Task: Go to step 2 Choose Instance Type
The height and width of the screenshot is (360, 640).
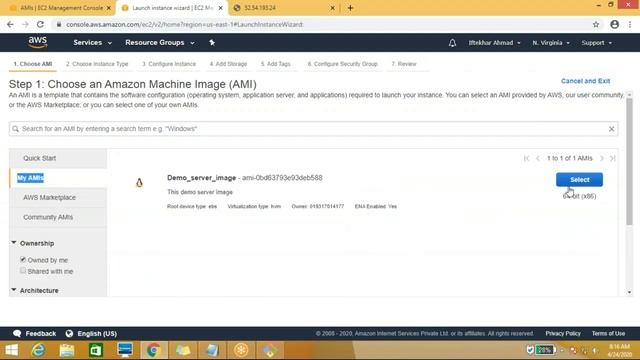Action: pos(97,64)
